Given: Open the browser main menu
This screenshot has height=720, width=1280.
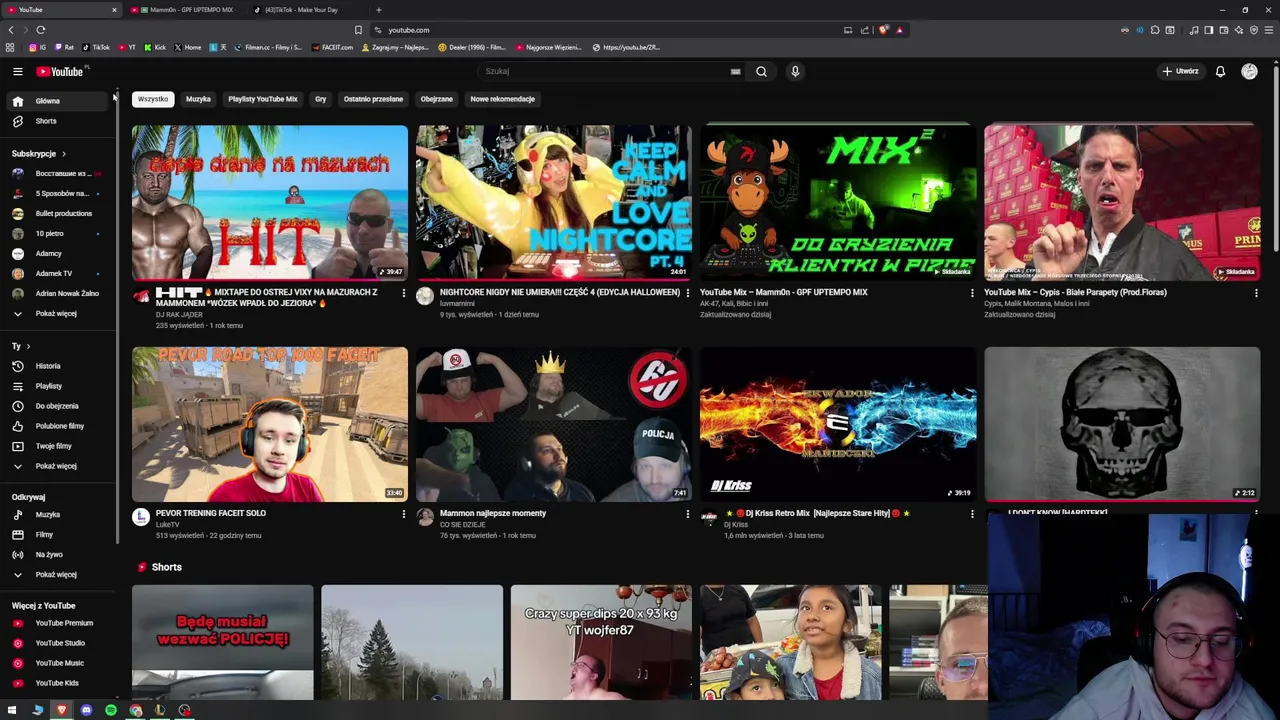Looking at the screenshot, I should [1270, 30].
